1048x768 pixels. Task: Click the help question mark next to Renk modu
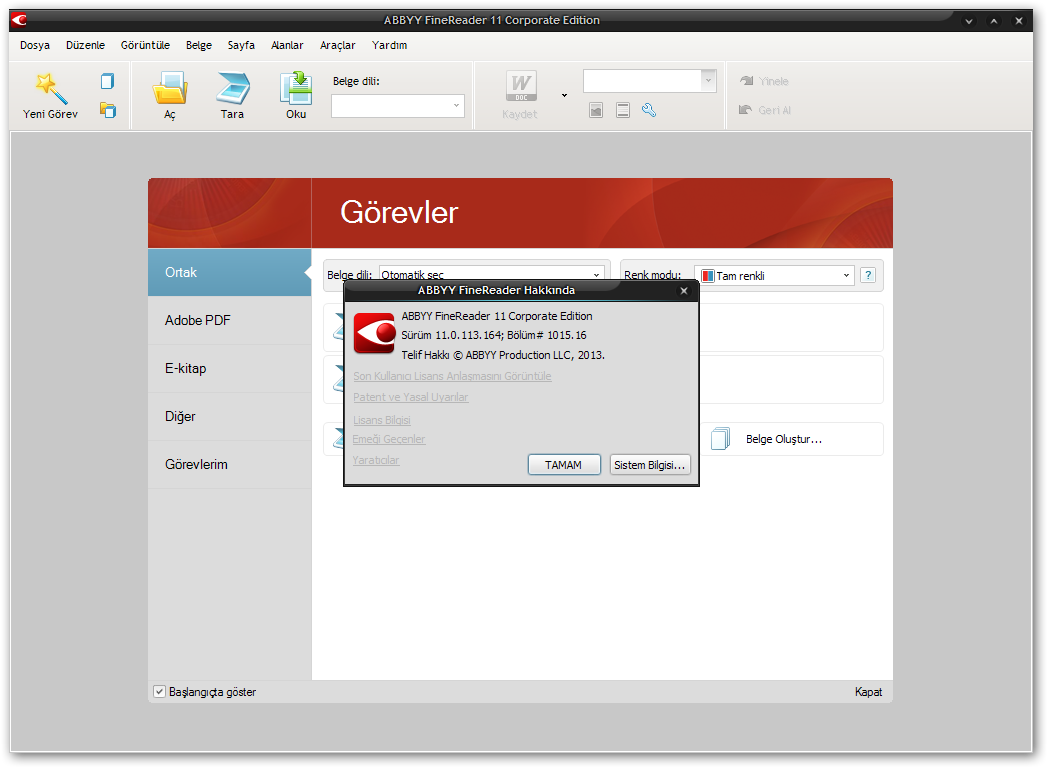pos(868,275)
